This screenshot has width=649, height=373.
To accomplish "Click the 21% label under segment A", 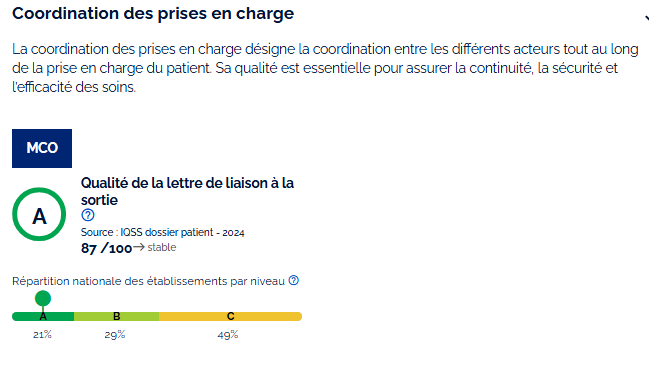I will tap(42, 334).
